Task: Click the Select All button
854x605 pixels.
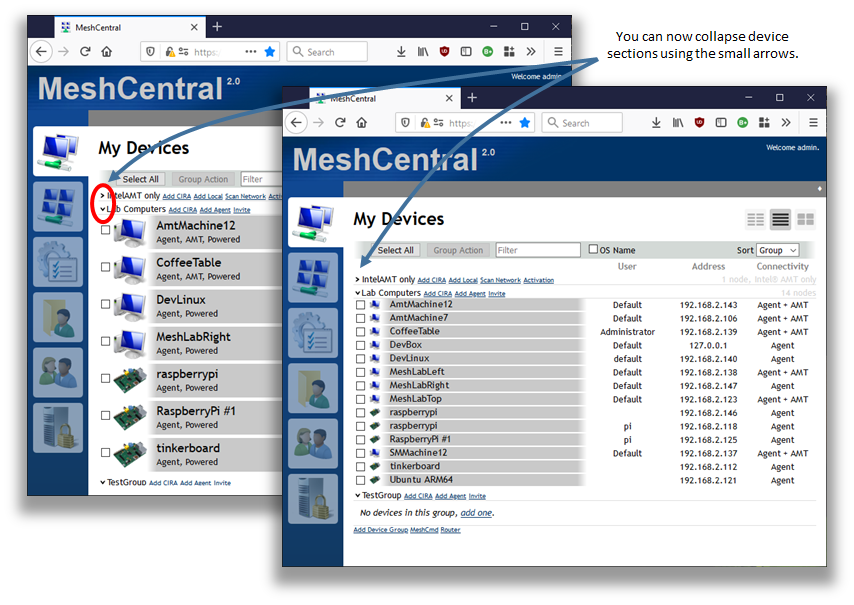Action: [395, 248]
